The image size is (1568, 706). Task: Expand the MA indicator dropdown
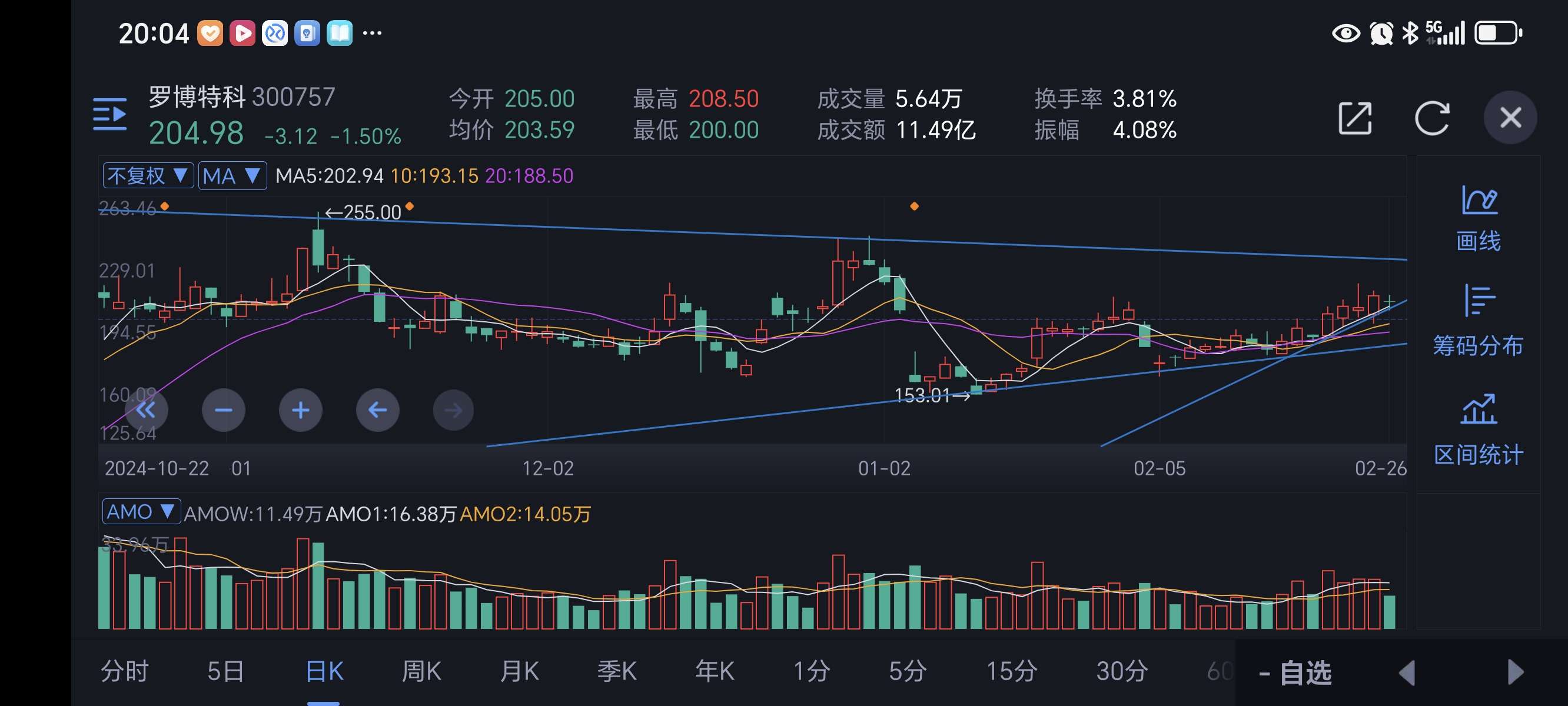click(x=232, y=176)
